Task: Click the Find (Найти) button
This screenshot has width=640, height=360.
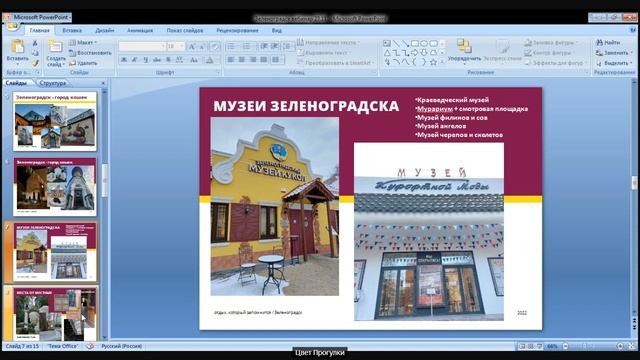Action: click(608, 42)
